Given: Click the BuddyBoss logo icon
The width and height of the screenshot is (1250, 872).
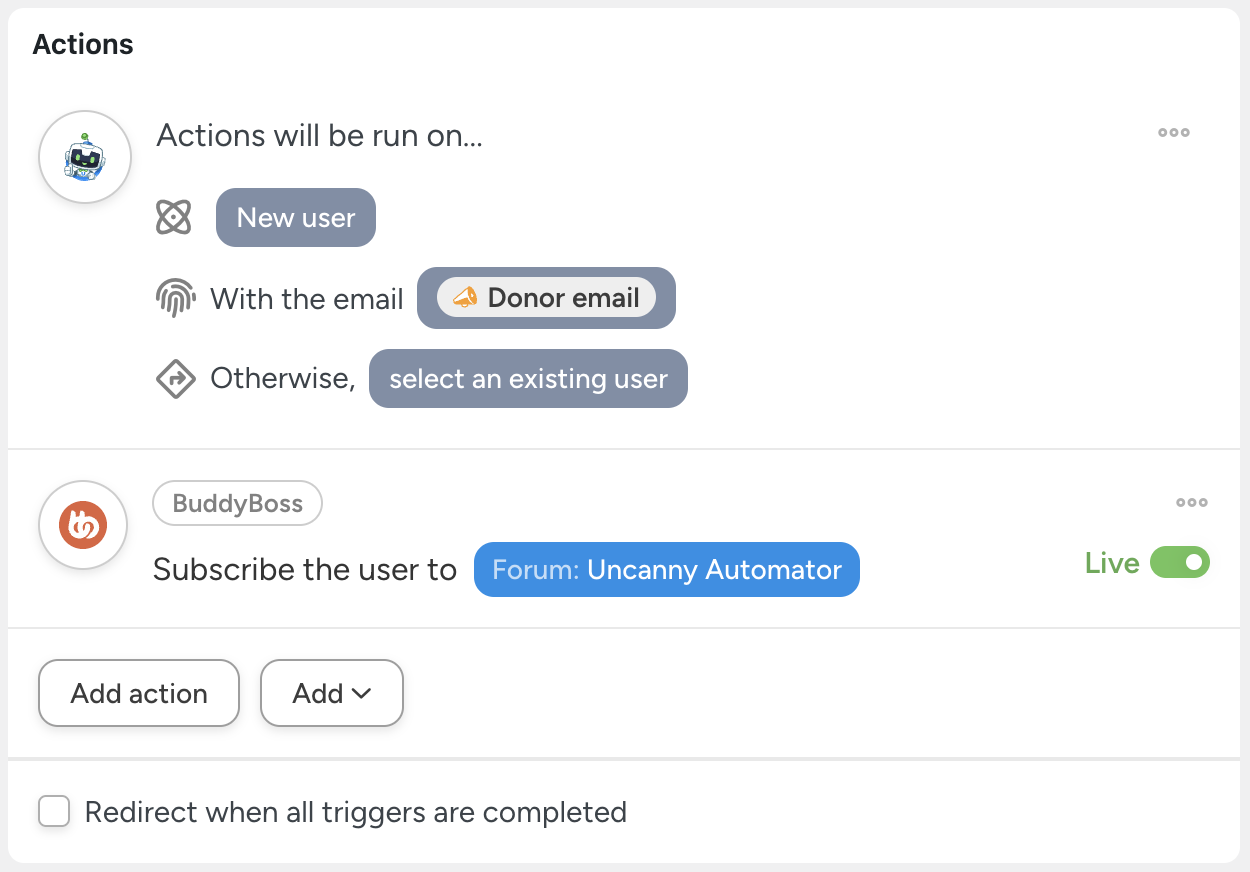Looking at the screenshot, I should pyautogui.click(x=83, y=526).
